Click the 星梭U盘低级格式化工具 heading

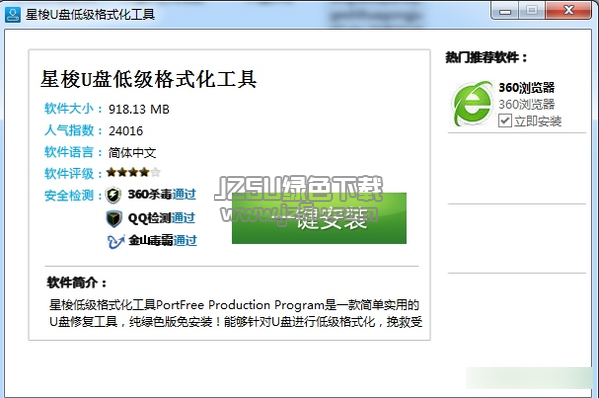(x=149, y=79)
